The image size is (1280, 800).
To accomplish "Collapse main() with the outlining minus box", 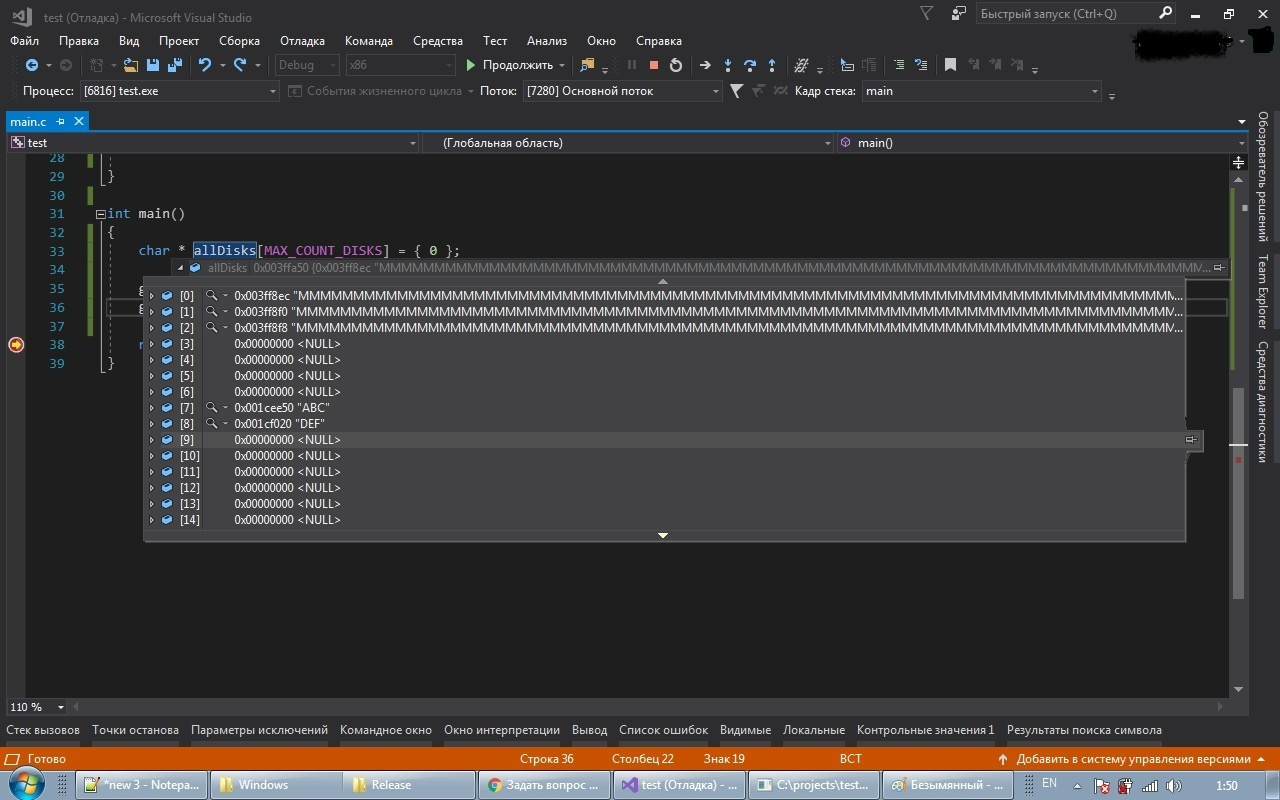I will click(x=100, y=214).
